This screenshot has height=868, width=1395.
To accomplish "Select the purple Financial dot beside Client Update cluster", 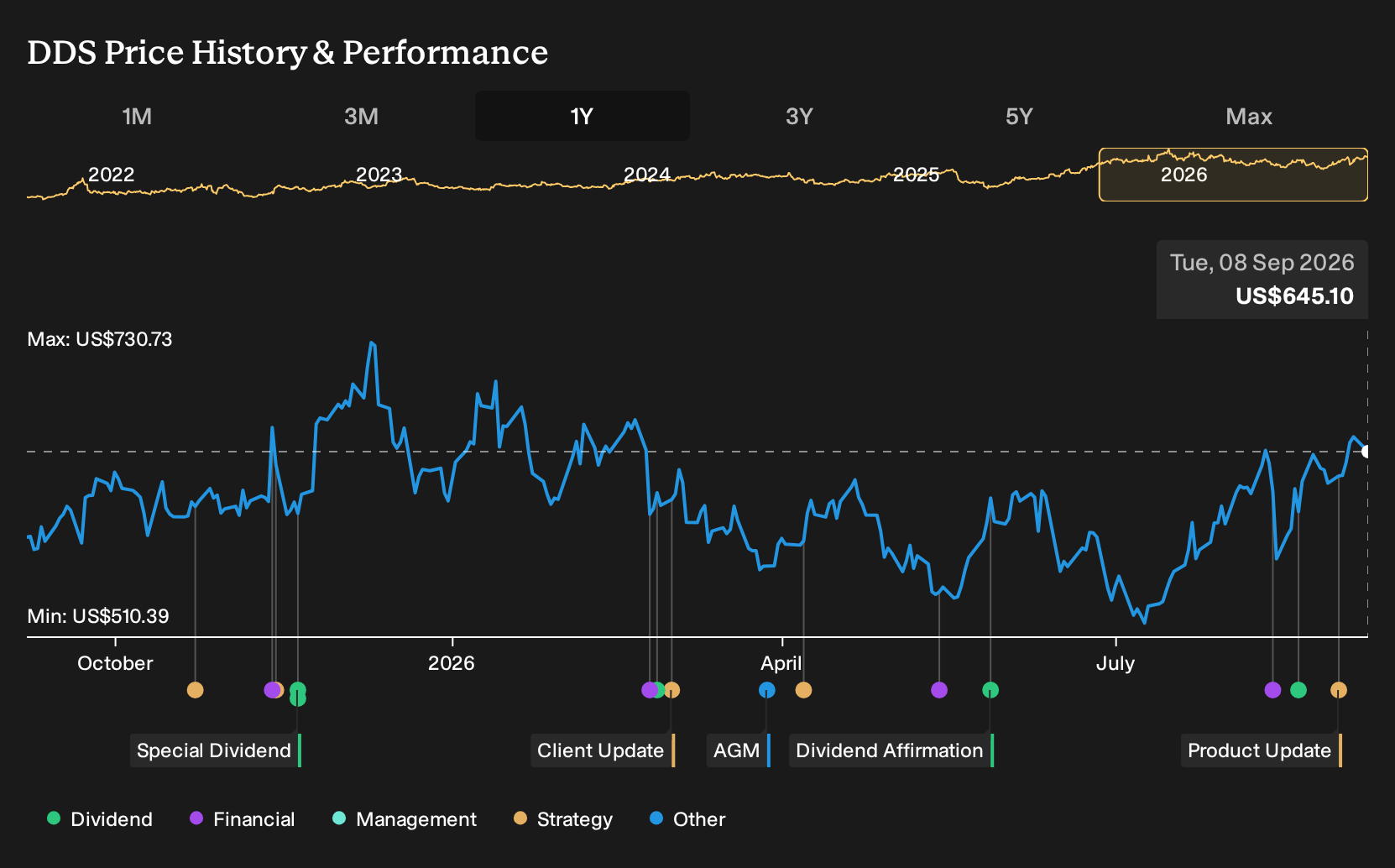I will coord(649,690).
